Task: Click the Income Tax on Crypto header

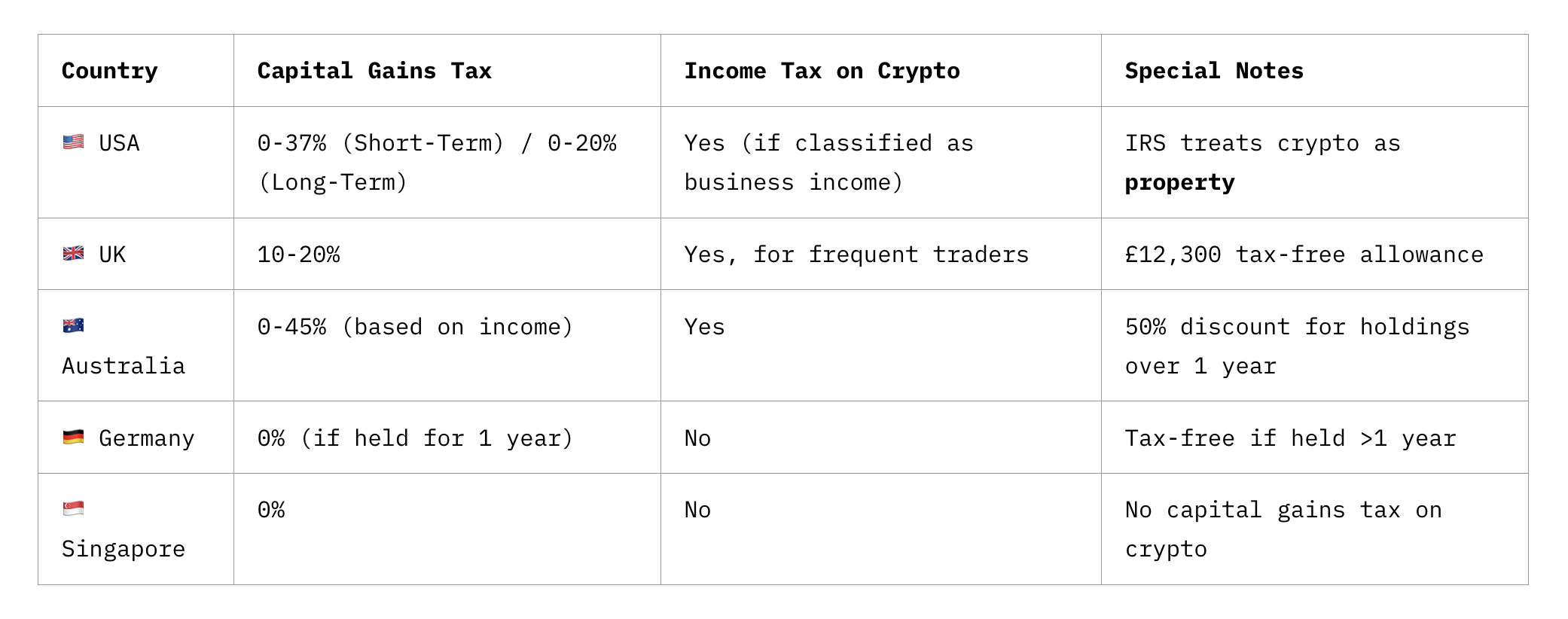Action: coord(822,71)
